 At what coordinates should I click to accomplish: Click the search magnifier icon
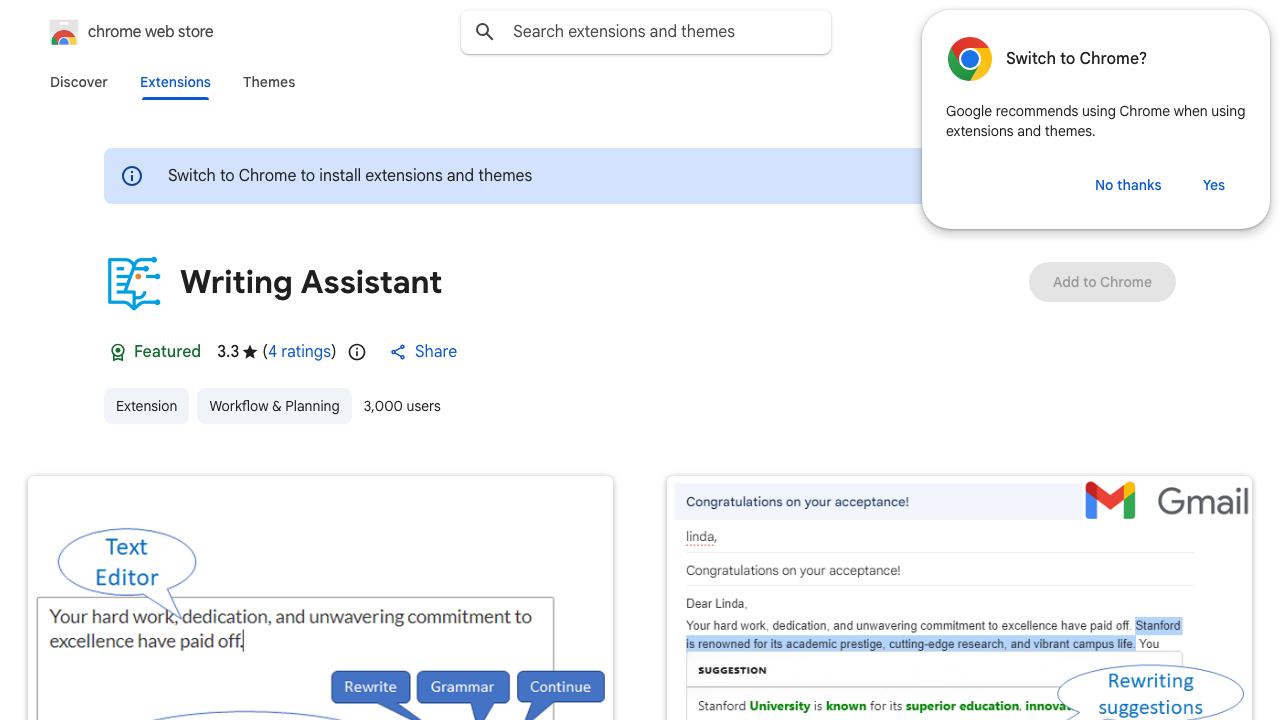[485, 32]
